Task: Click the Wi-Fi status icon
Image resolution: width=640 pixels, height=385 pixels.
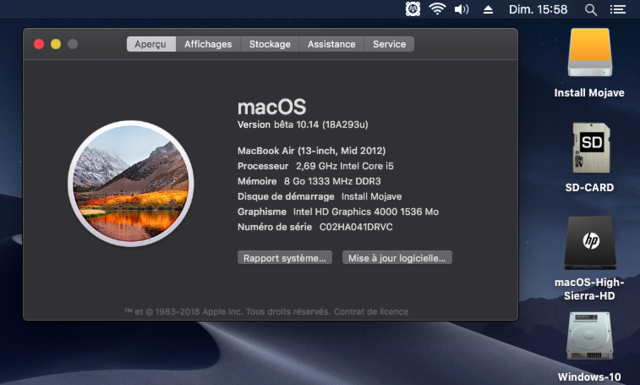Action: pyautogui.click(x=437, y=9)
